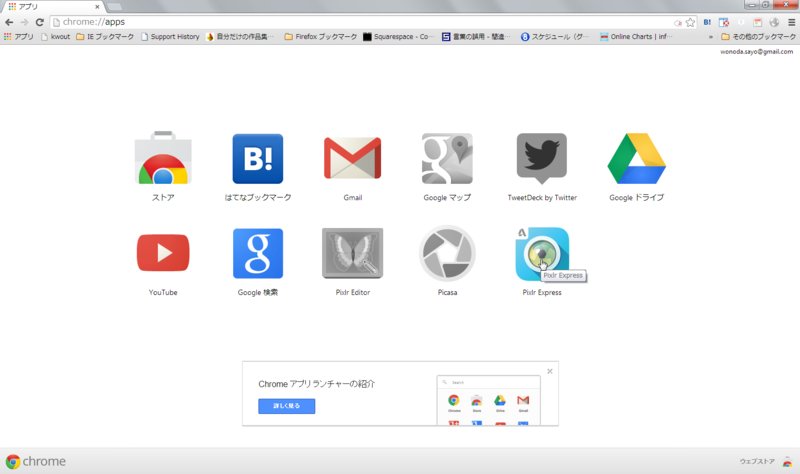
Task: Click the 詳しく見る button
Action: (x=286, y=406)
